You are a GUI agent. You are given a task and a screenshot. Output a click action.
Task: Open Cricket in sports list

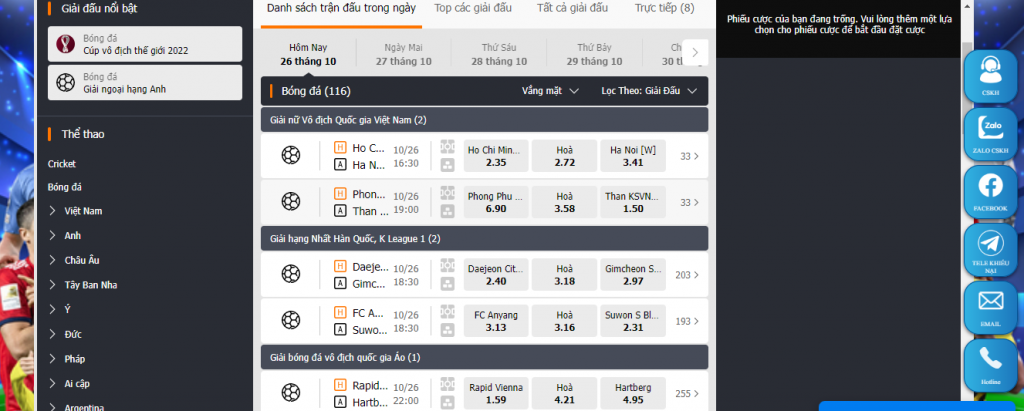click(61, 164)
